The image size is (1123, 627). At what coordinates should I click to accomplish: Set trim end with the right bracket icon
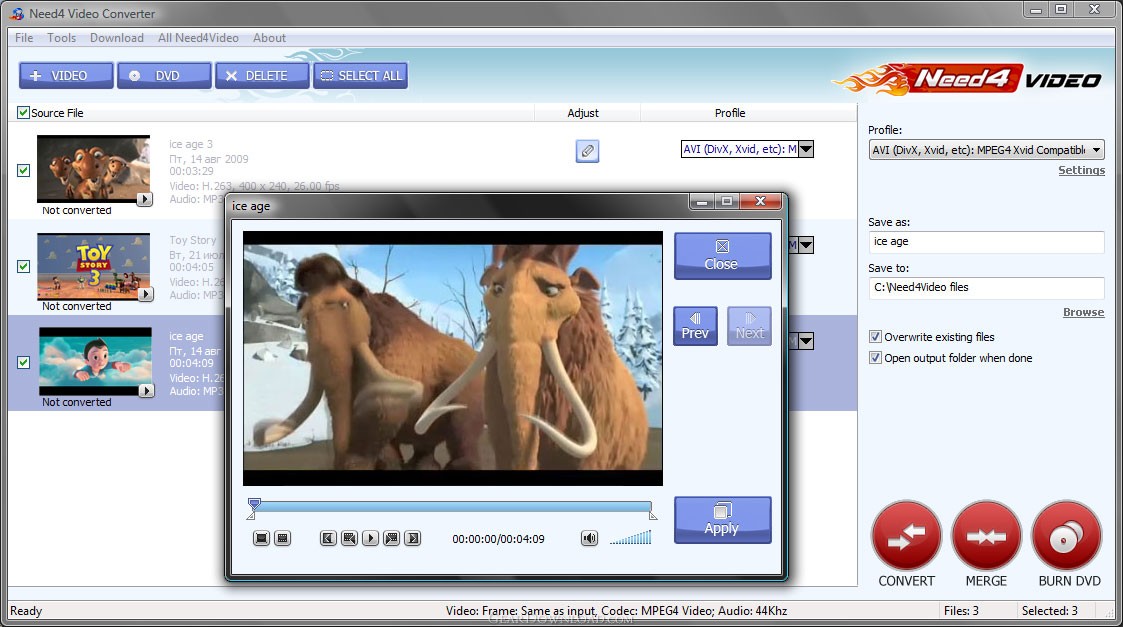(413, 538)
